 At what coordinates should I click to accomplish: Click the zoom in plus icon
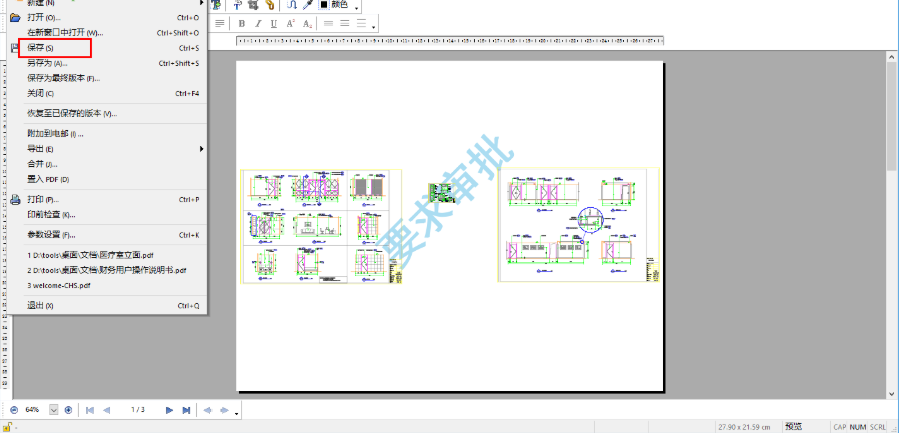(69, 410)
